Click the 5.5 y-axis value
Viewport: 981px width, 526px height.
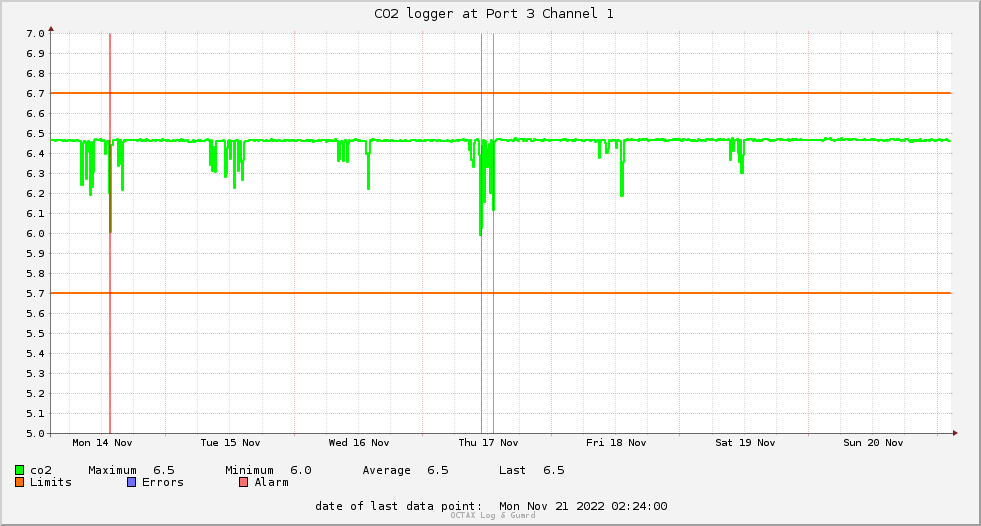pos(36,334)
